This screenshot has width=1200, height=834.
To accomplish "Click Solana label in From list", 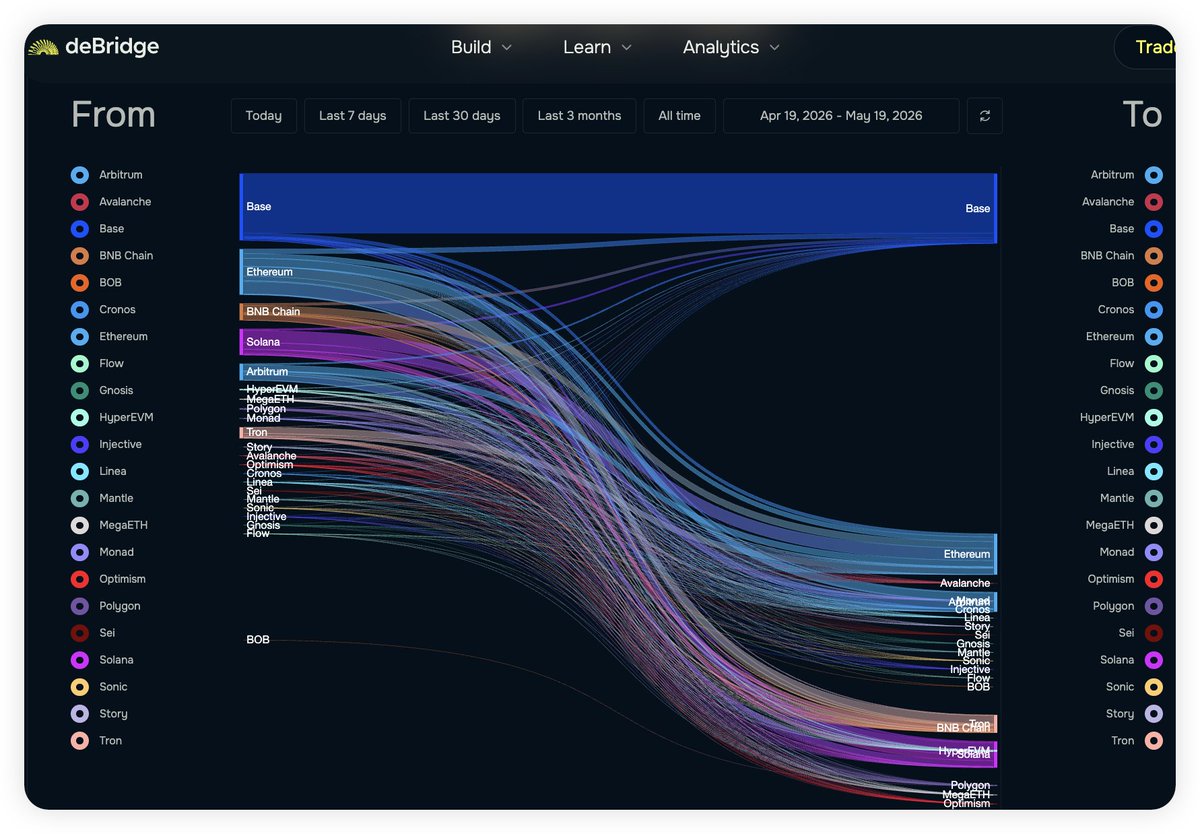I will (116, 660).
